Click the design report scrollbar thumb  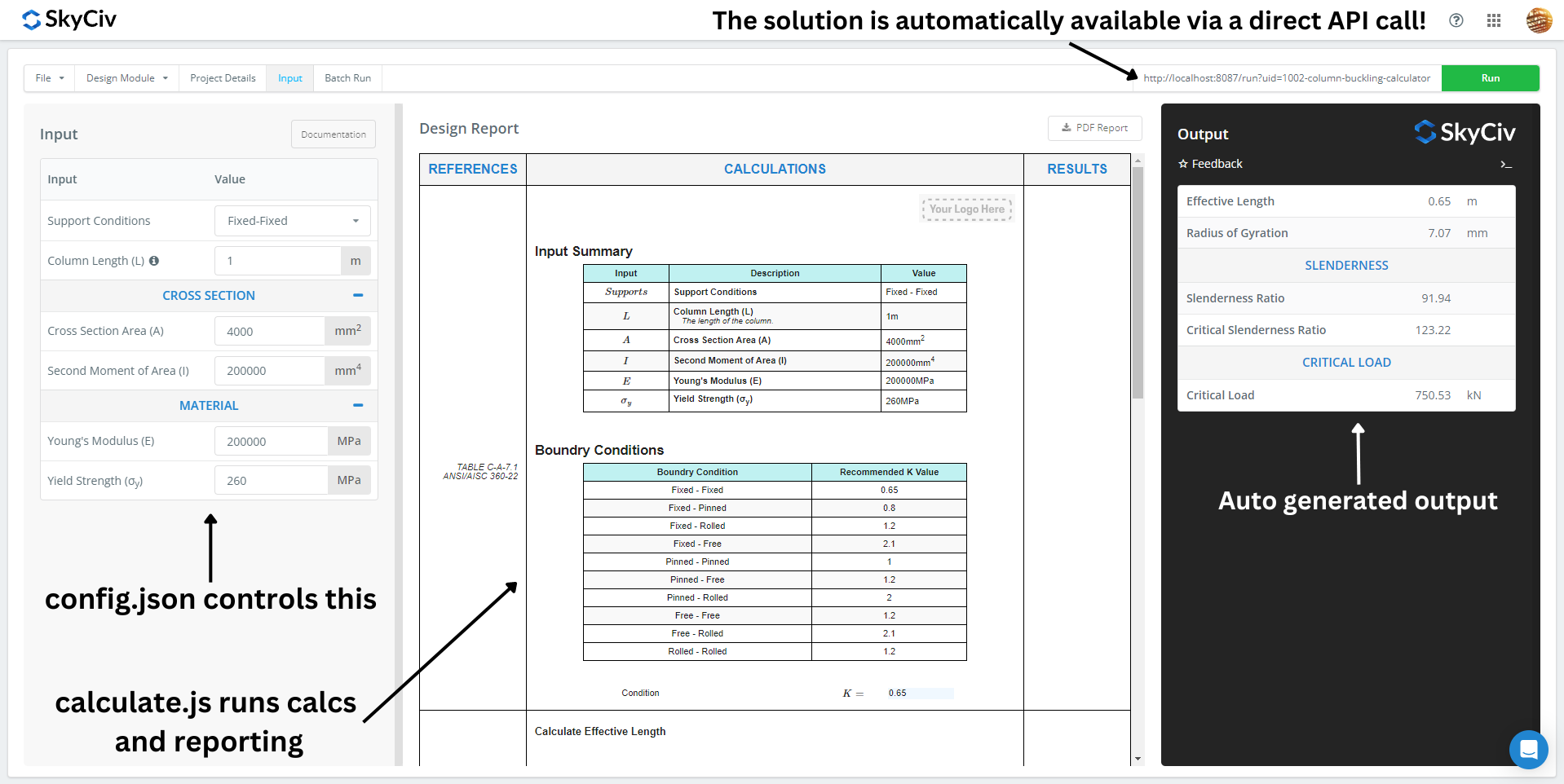[x=1138, y=282]
